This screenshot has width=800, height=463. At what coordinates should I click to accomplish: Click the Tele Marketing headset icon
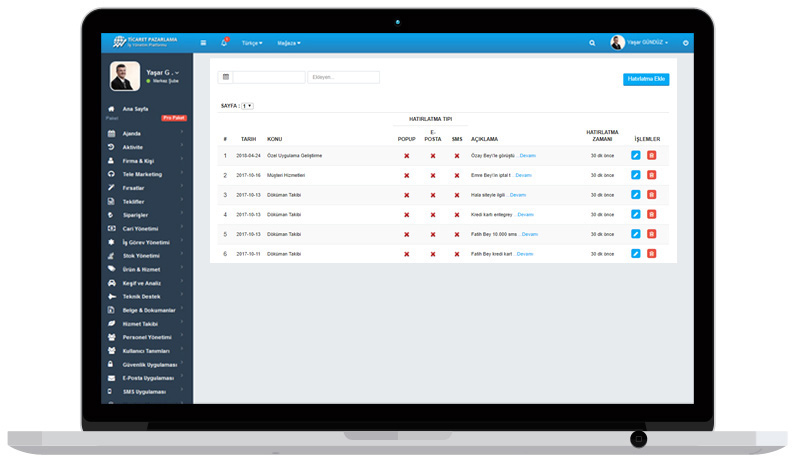111,174
